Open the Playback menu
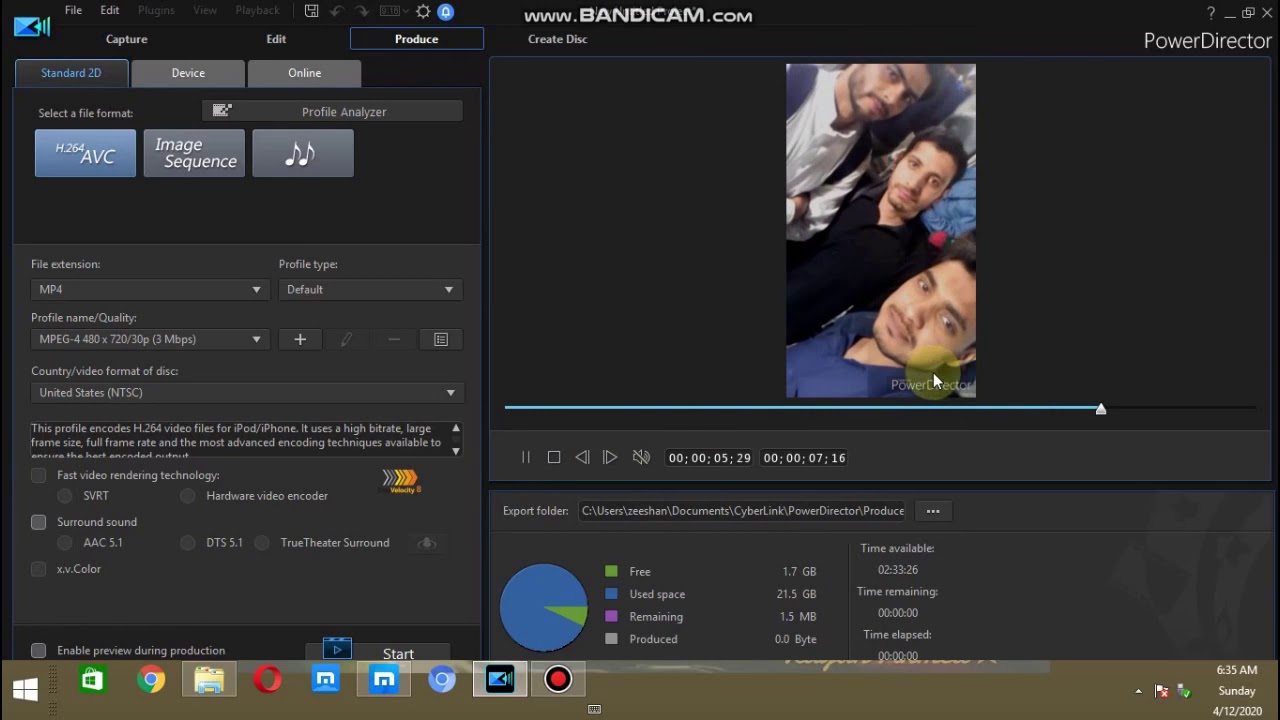The height and width of the screenshot is (720, 1280). pyautogui.click(x=257, y=10)
